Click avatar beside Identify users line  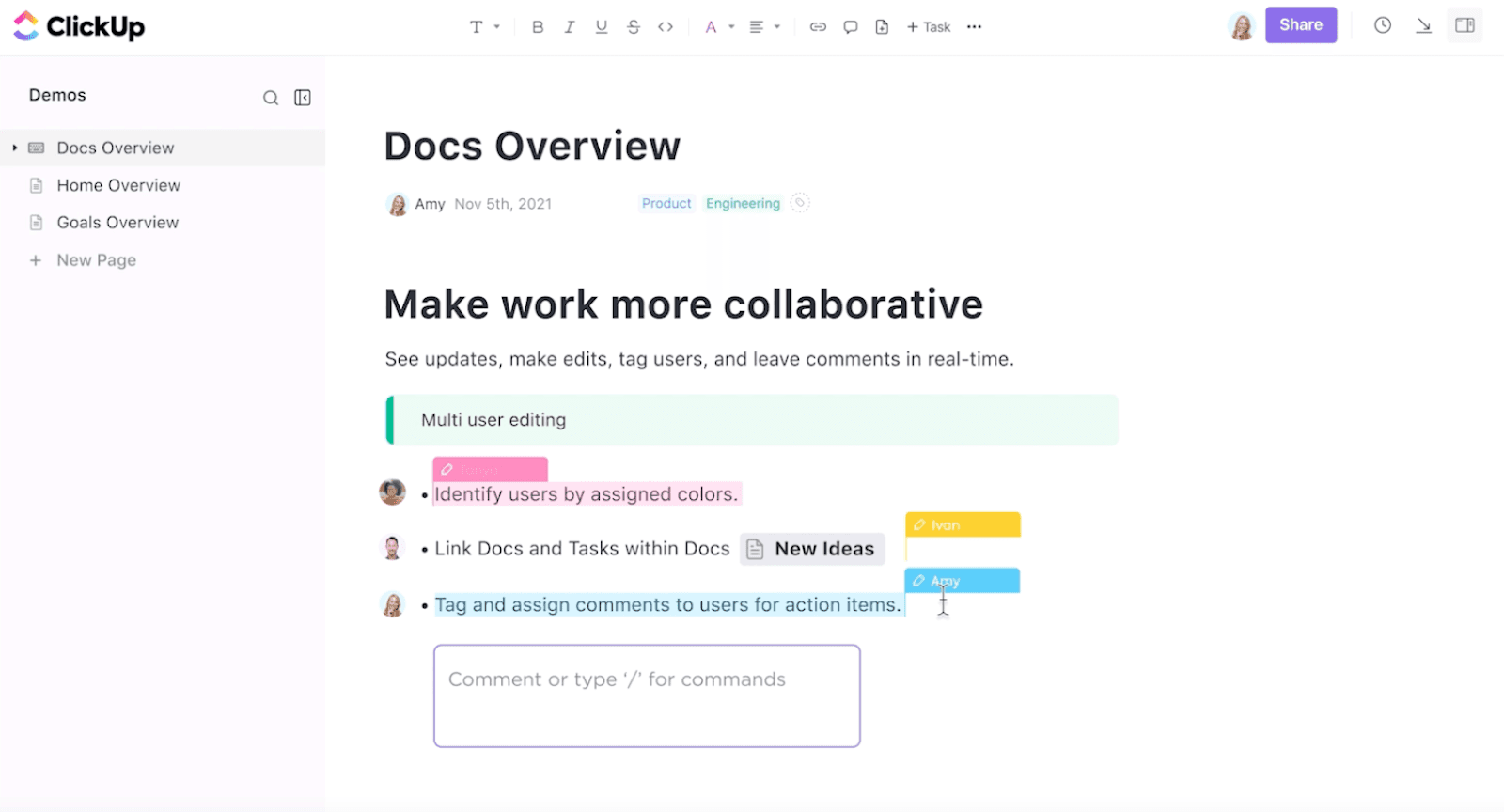tap(392, 492)
